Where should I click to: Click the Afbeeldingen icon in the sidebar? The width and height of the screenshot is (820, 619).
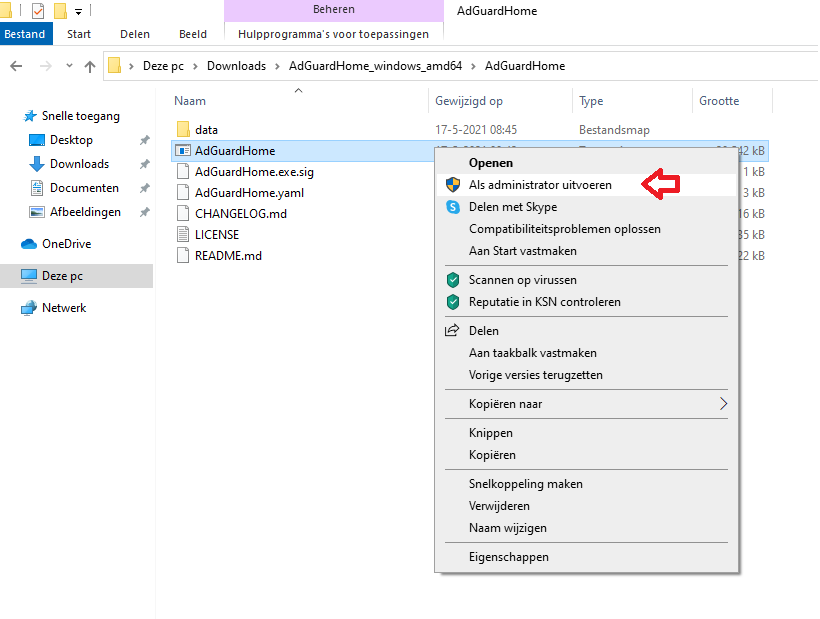[37, 212]
